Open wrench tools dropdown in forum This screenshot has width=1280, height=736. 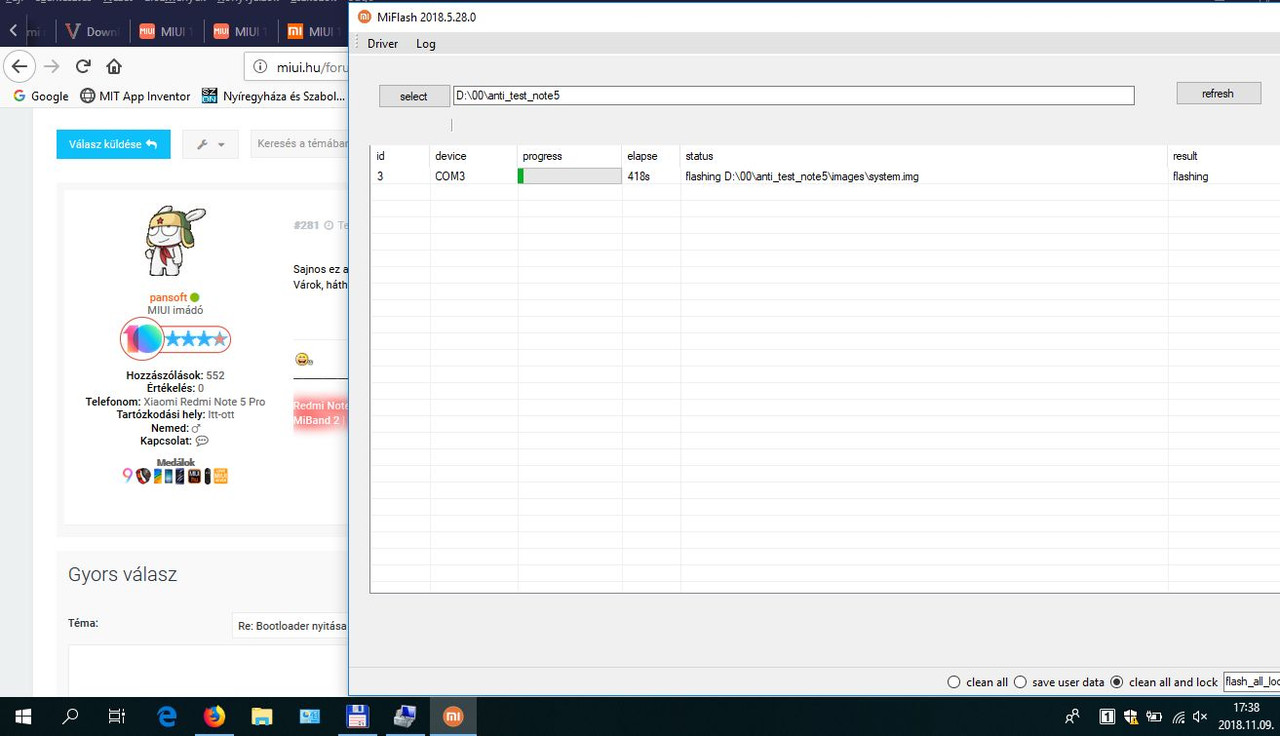[x=210, y=144]
